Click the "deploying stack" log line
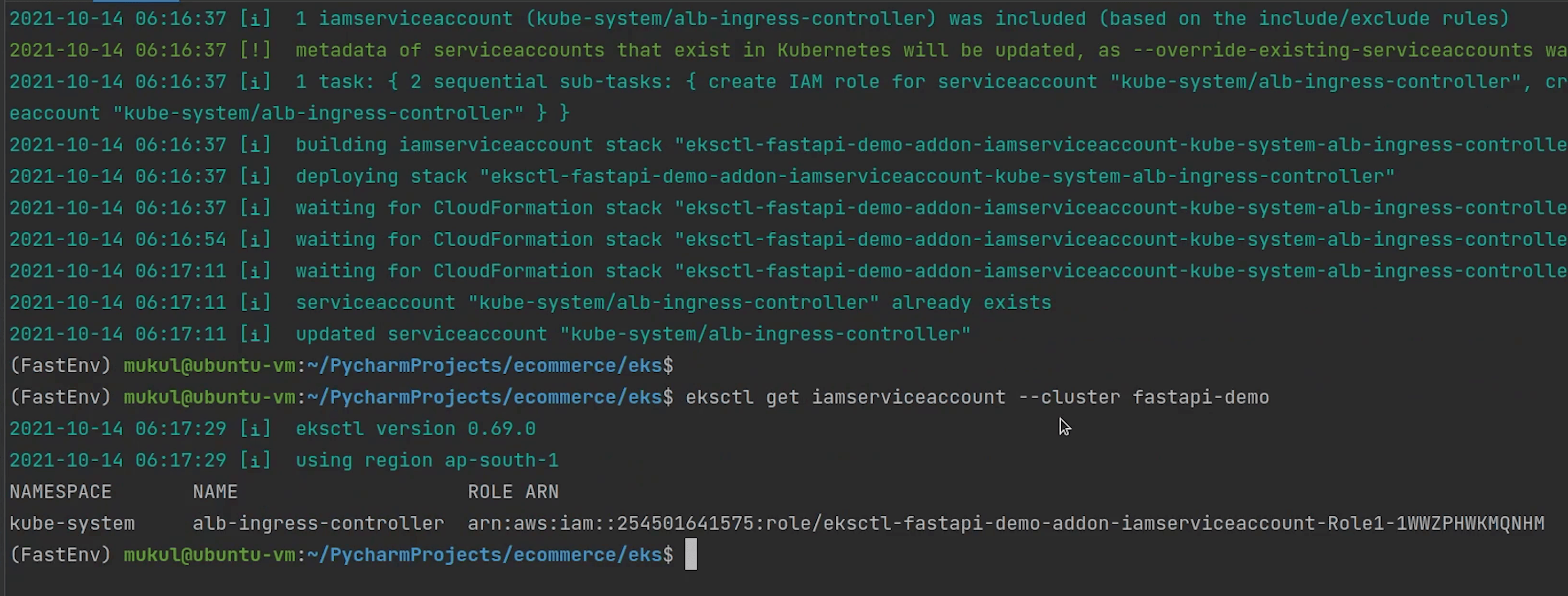1568x596 pixels. point(844,177)
